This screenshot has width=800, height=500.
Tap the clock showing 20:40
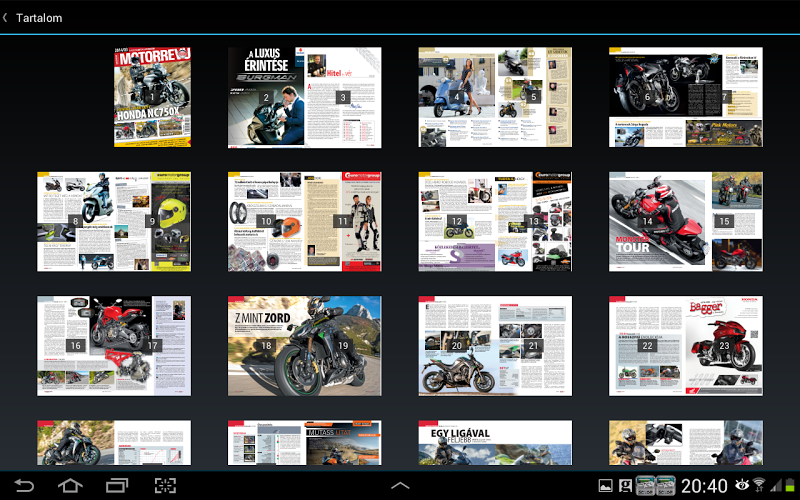(x=704, y=486)
